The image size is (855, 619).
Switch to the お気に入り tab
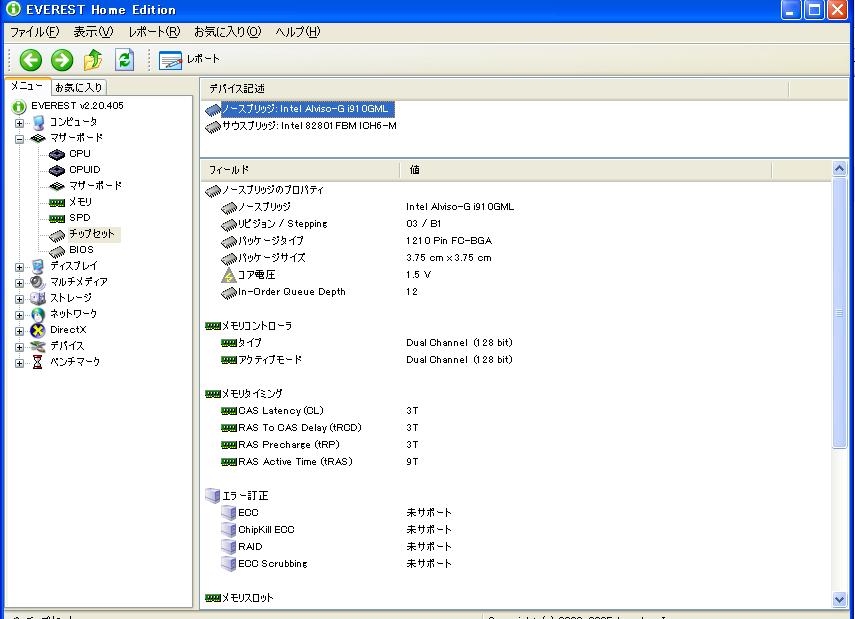click(x=78, y=88)
